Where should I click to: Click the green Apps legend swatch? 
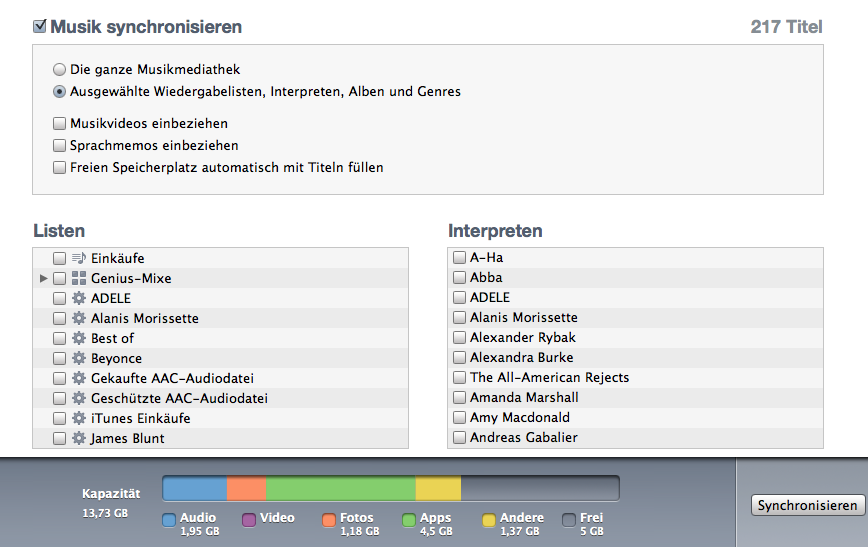click(409, 520)
